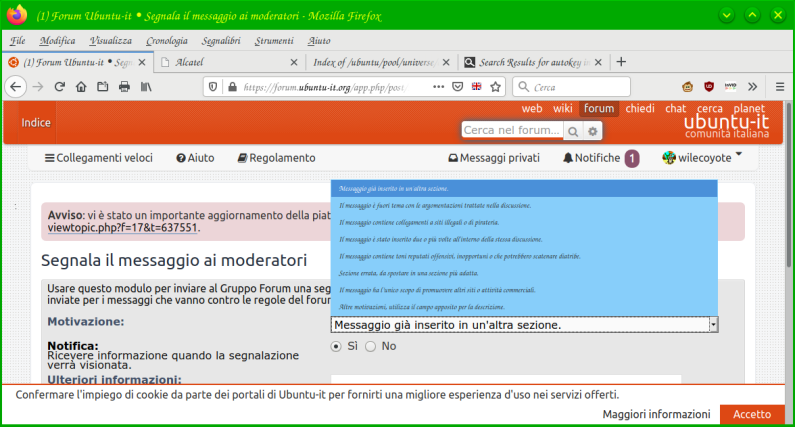The width and height of the screenshot is (795, 427).
Task: Click the tracking protection shield in the address bar
Action: (213, 87)
